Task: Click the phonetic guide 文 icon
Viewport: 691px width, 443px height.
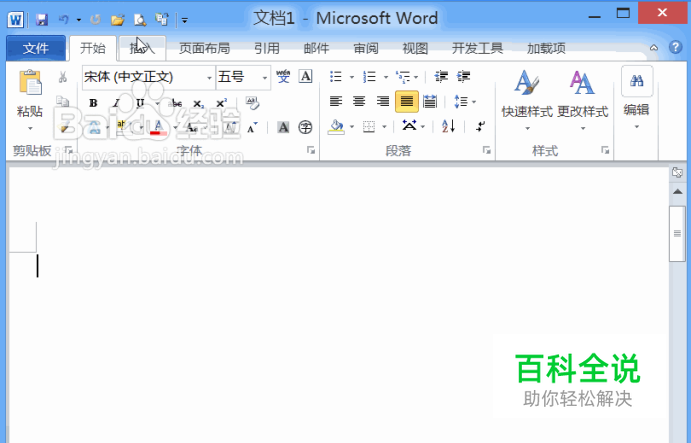Action: pyautogui.click(x=283, y=77)
